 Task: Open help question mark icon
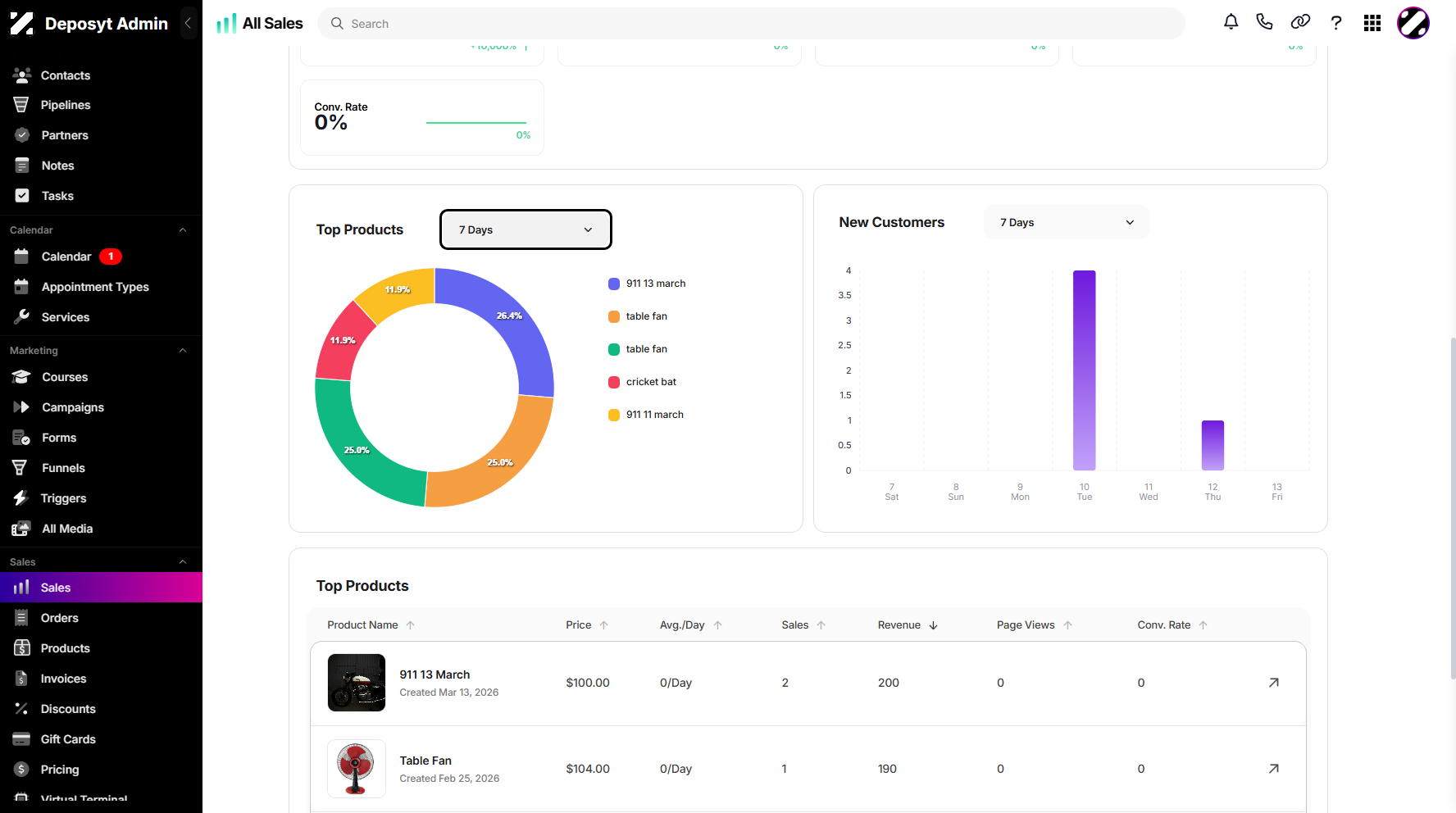[1336, 23]
